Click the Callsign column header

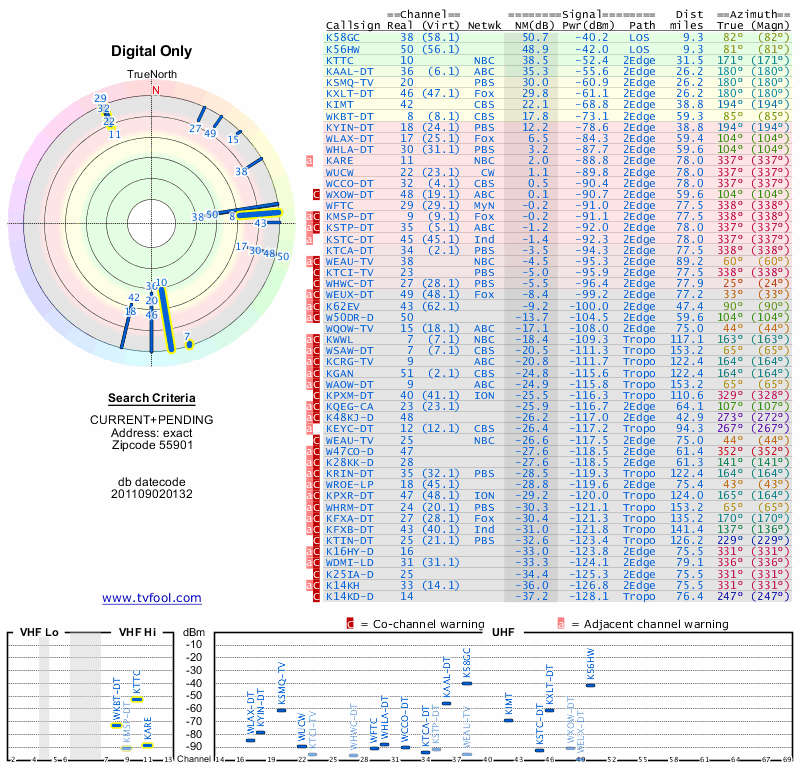click(353, 26)
